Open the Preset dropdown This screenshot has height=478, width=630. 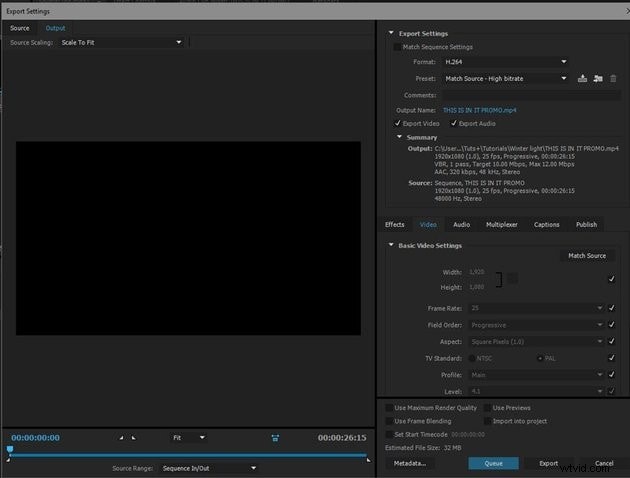(x=506, y=79)
